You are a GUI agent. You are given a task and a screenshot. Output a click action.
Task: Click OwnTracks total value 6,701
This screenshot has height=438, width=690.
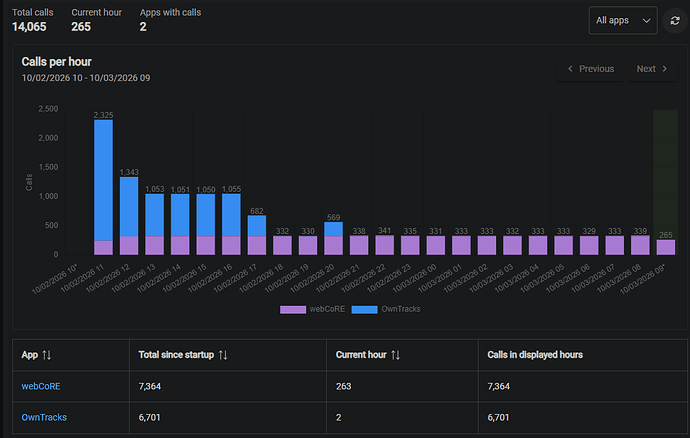click(x=150, y=417)
